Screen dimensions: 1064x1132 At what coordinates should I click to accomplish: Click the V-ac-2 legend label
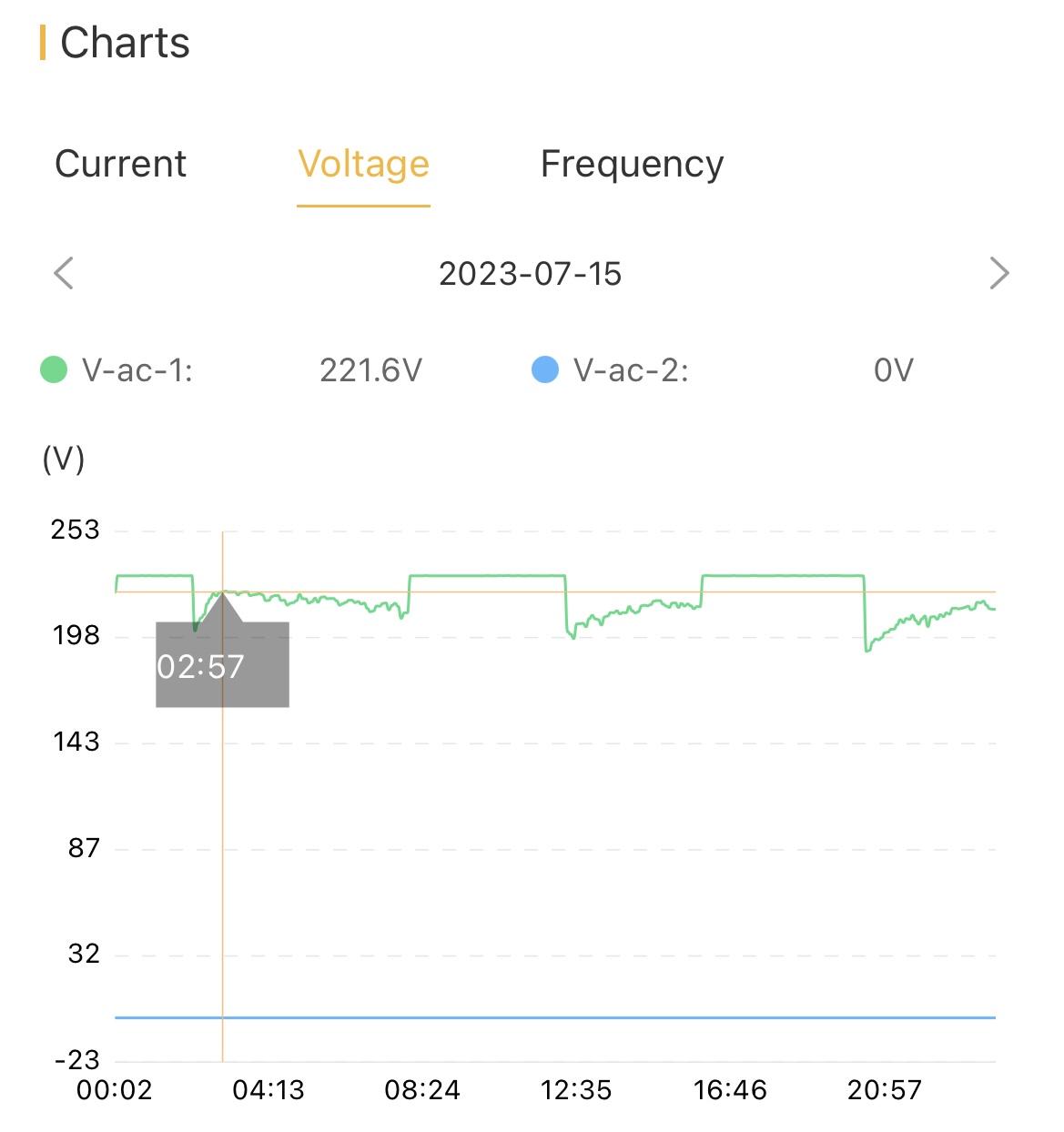coord(631,370)
